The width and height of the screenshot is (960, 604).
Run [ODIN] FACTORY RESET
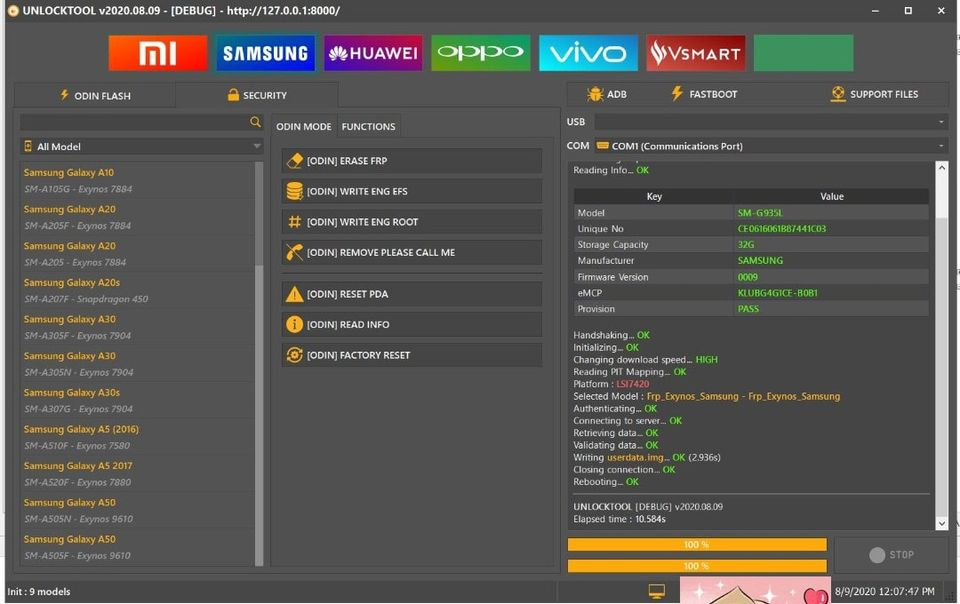[x=412, y=355]
